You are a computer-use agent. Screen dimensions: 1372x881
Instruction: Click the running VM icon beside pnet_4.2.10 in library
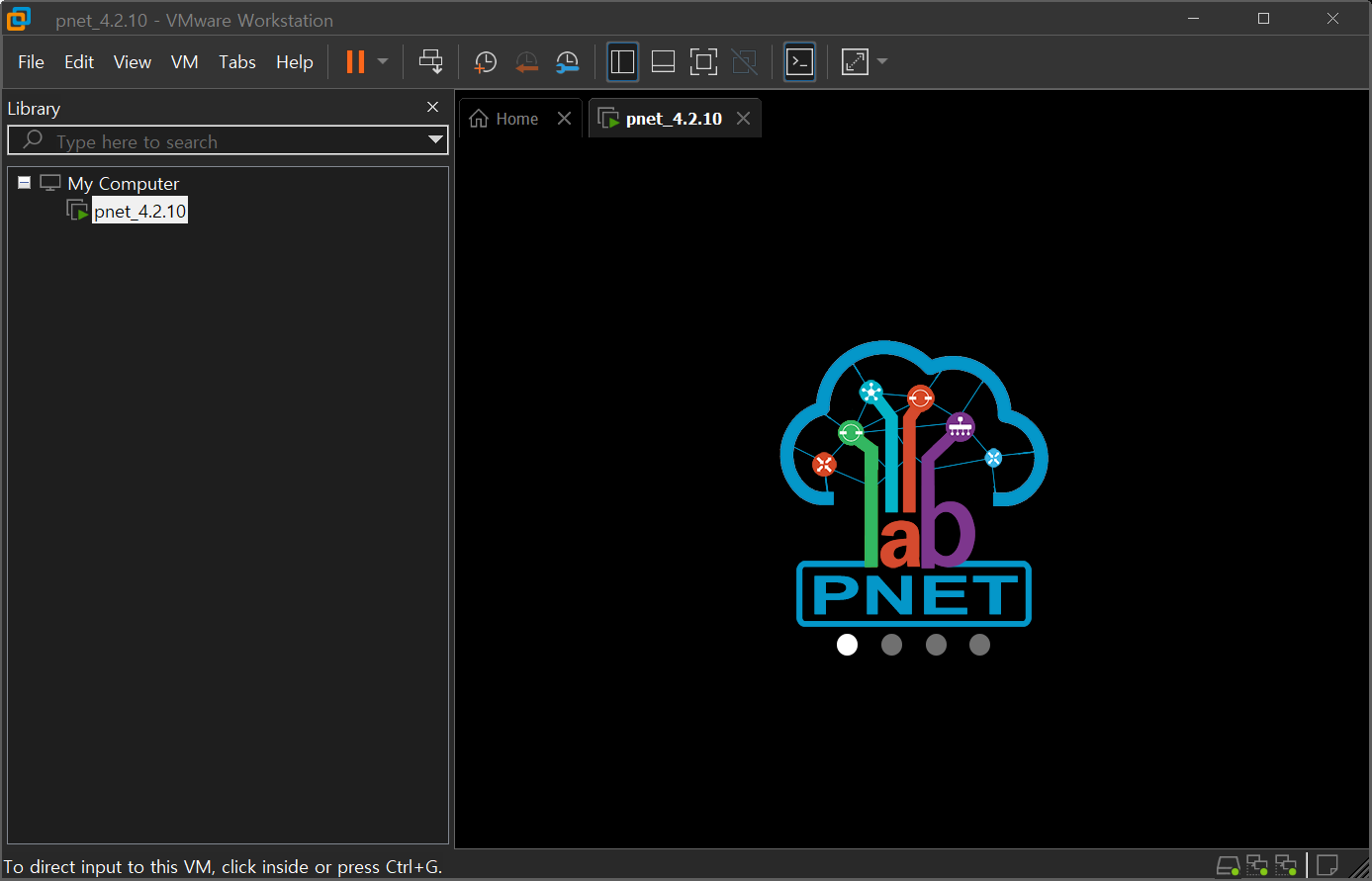coord(77,210)
